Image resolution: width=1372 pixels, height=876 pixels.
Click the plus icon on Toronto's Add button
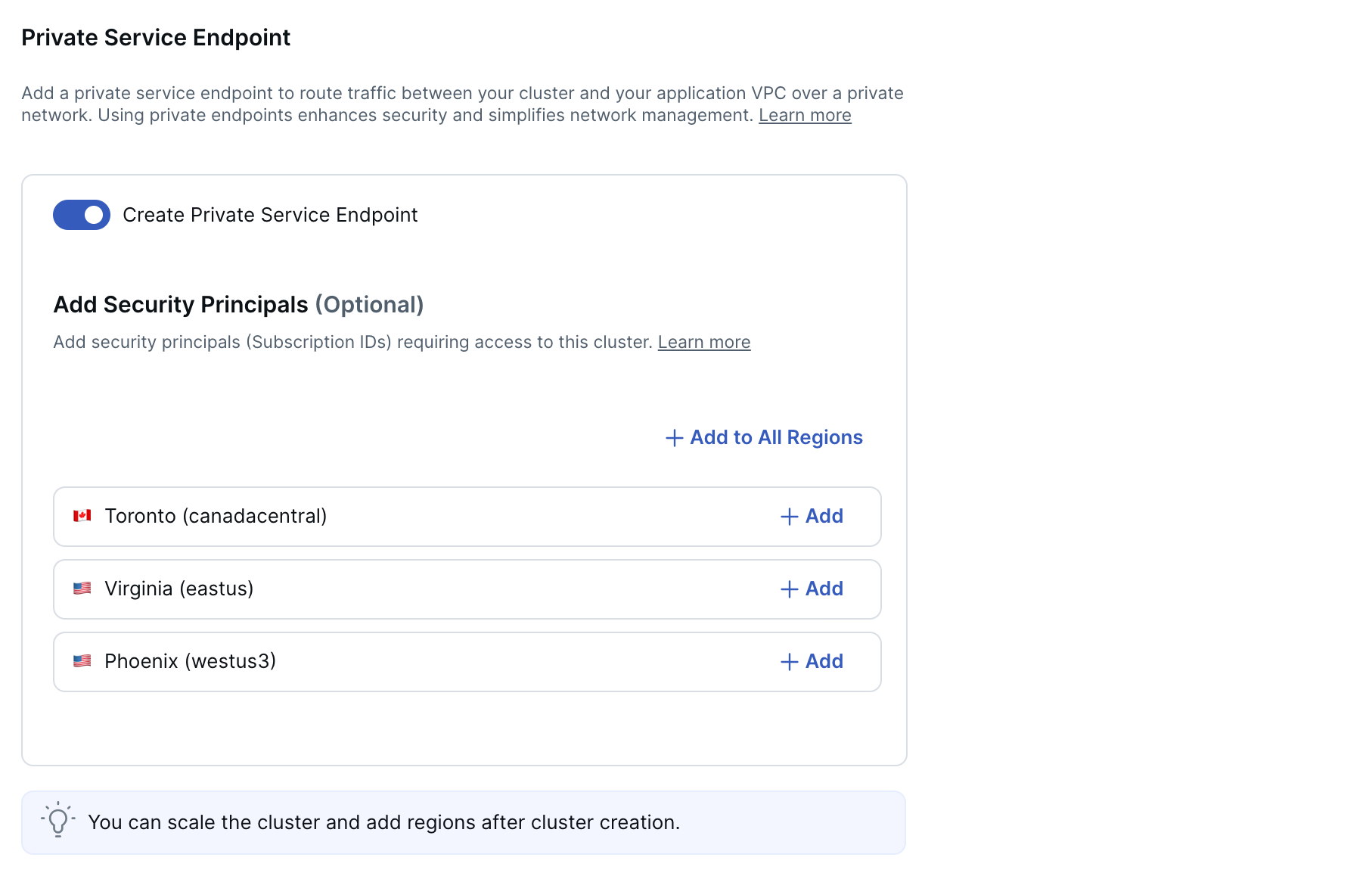coord(789,516)
